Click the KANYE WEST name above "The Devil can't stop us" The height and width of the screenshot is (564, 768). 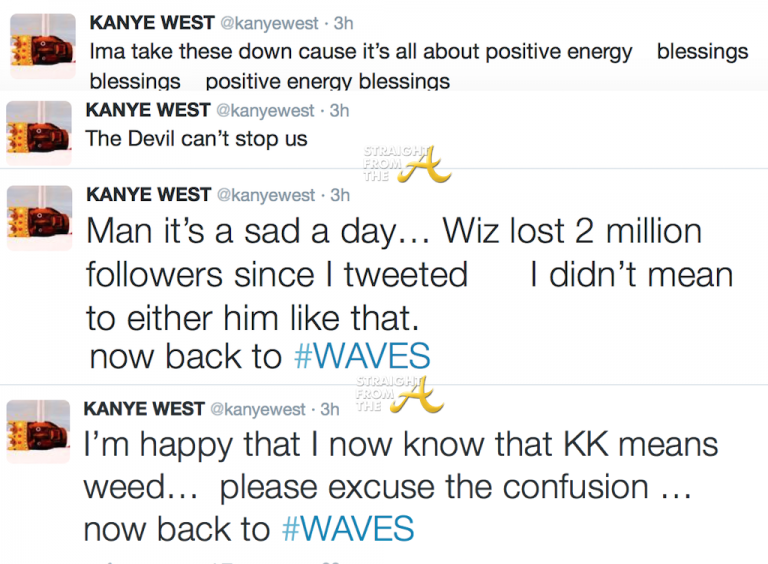coord(148,111)
